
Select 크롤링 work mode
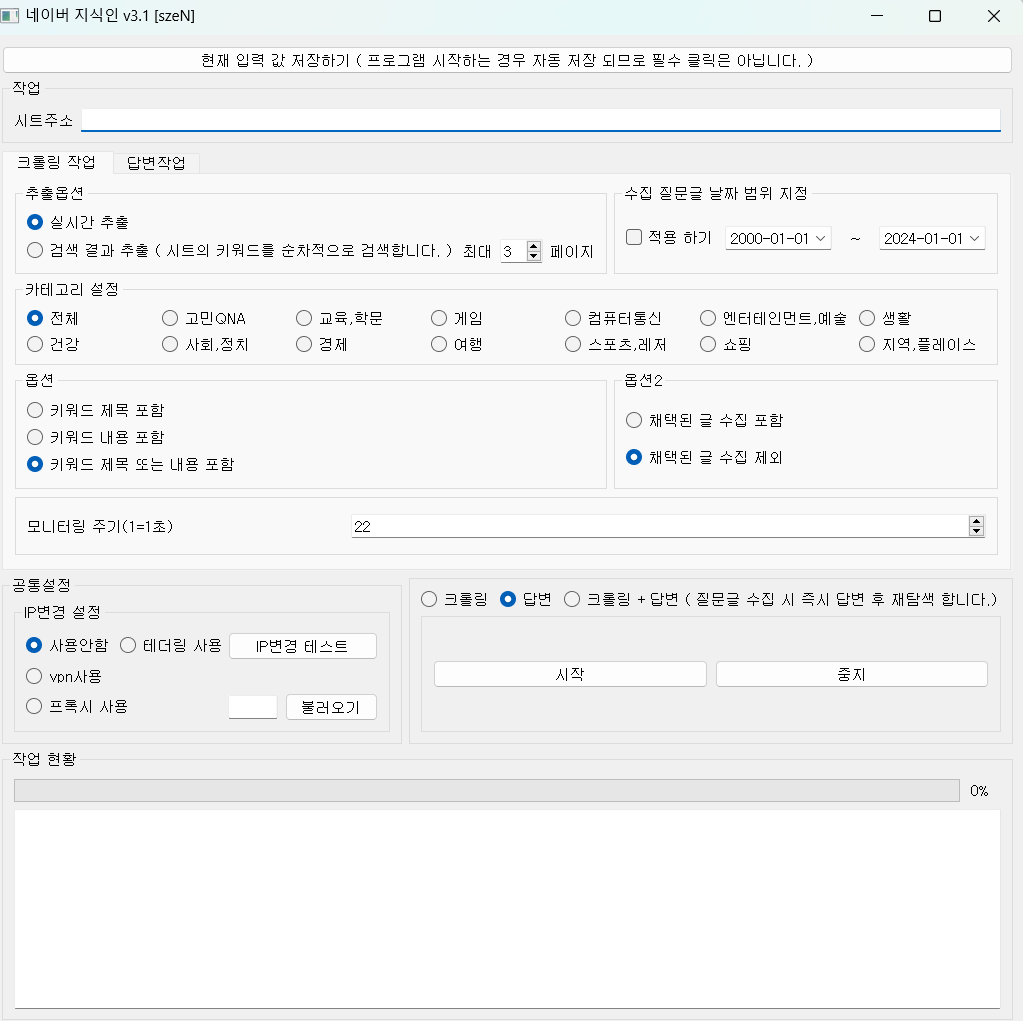[454, 599]
